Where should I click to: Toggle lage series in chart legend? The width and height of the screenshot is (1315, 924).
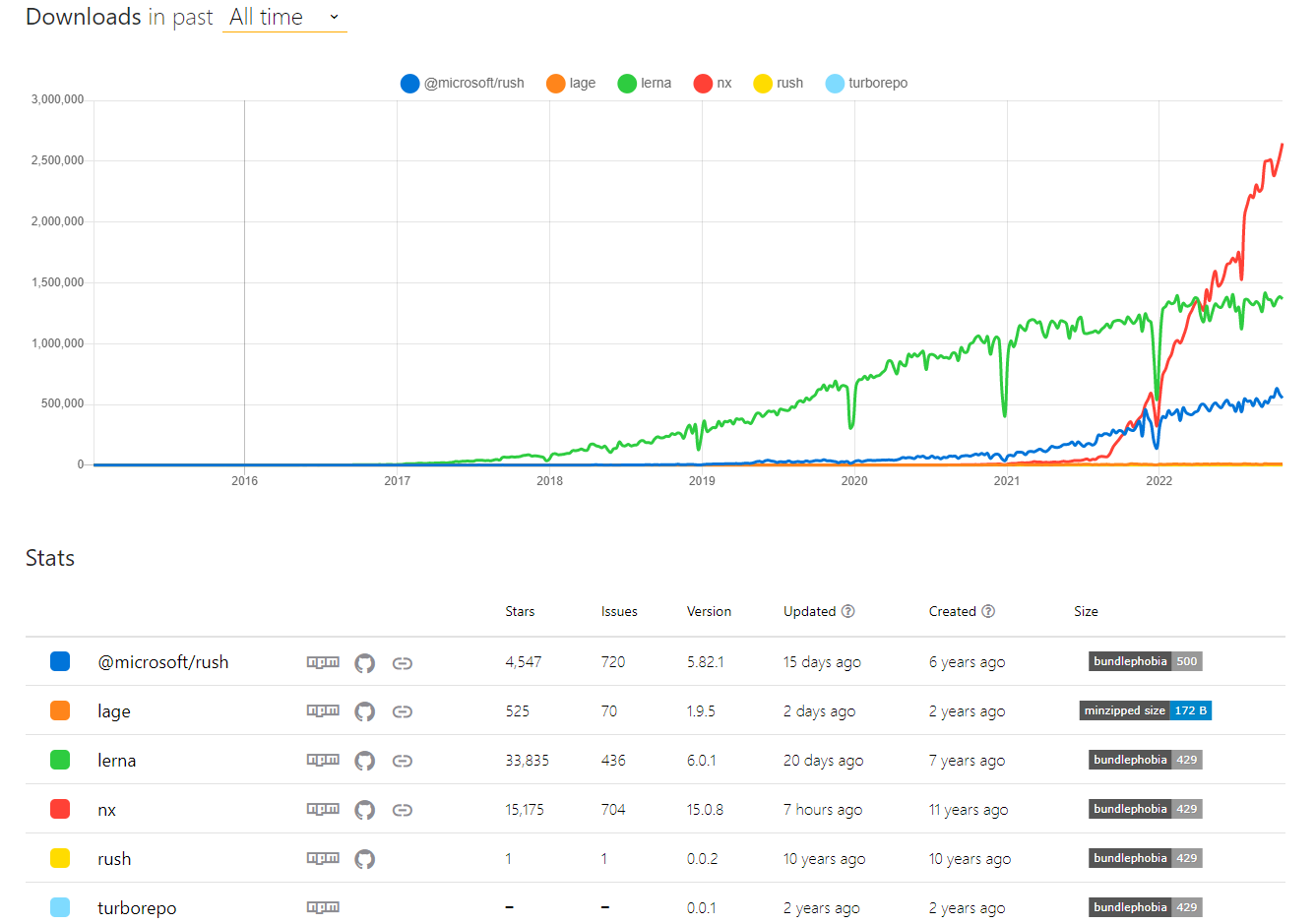[x=571, y=84]
